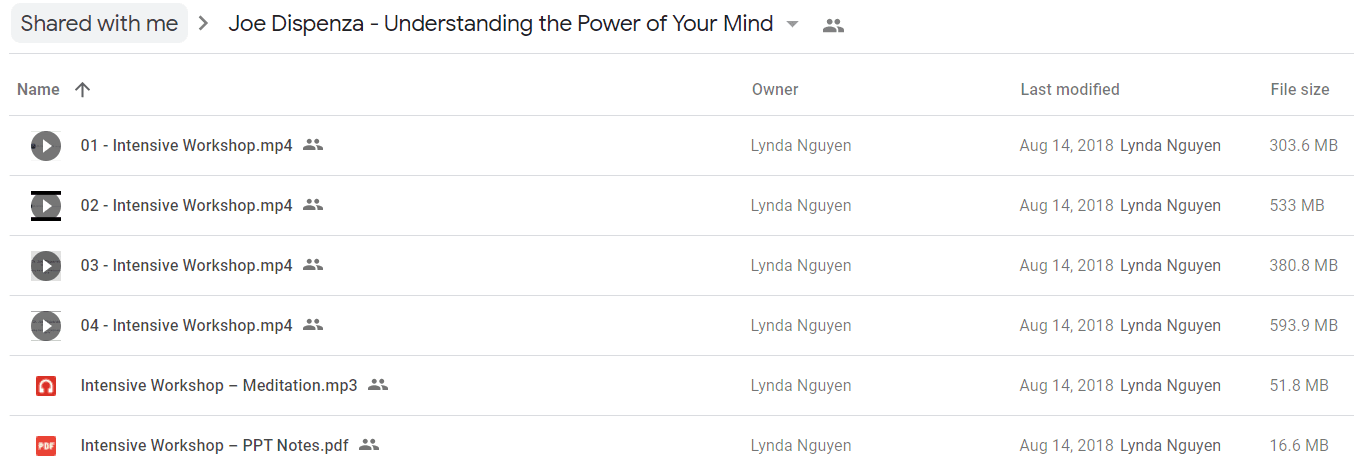Image resolution: width=1354 pixels, height=468 pixels.
Task: Sort files by Name column header
Action: (x=38, y=89)
